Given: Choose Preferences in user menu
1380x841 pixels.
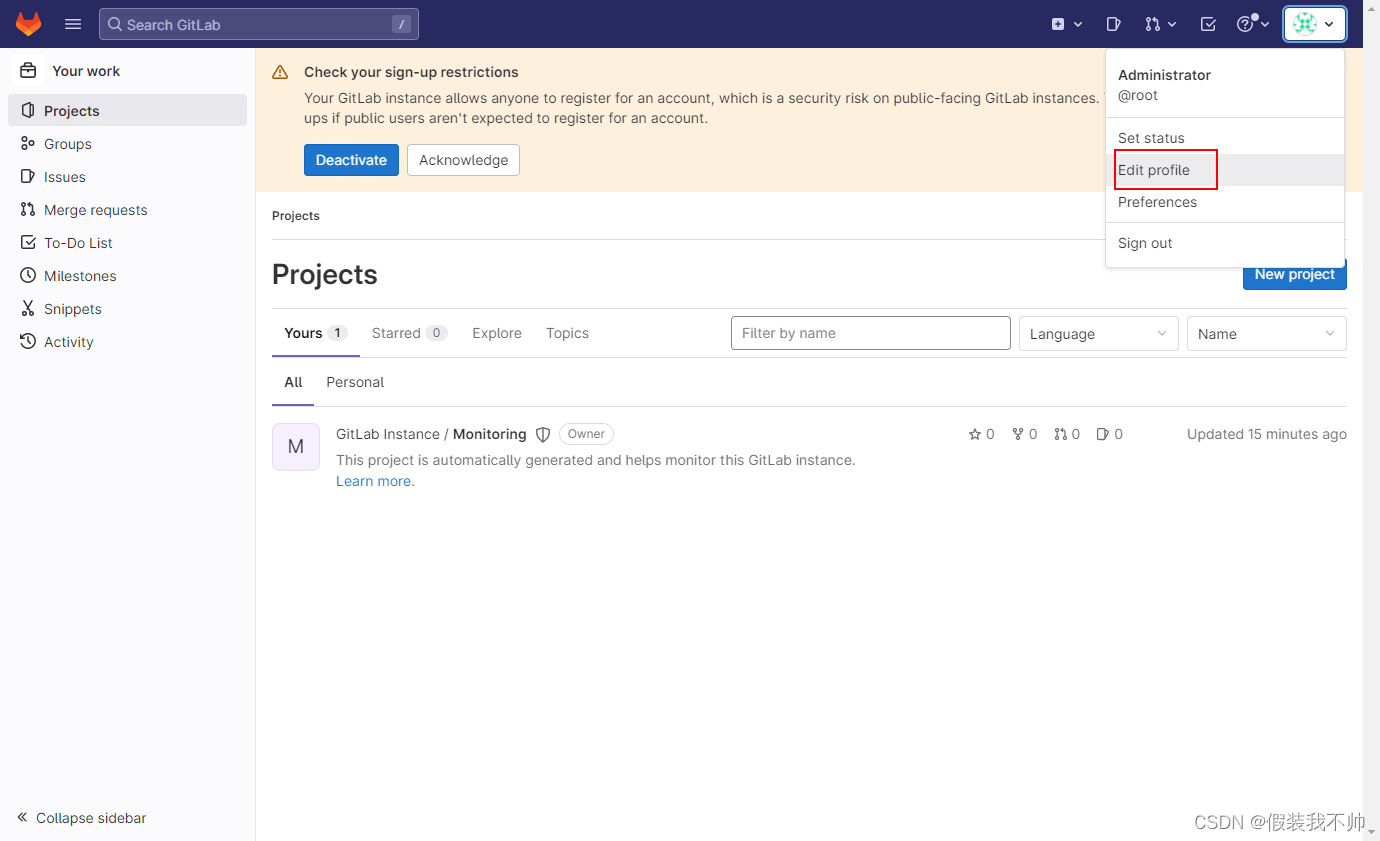Looking at the screenshot, I should click(x=1225, y=202).
